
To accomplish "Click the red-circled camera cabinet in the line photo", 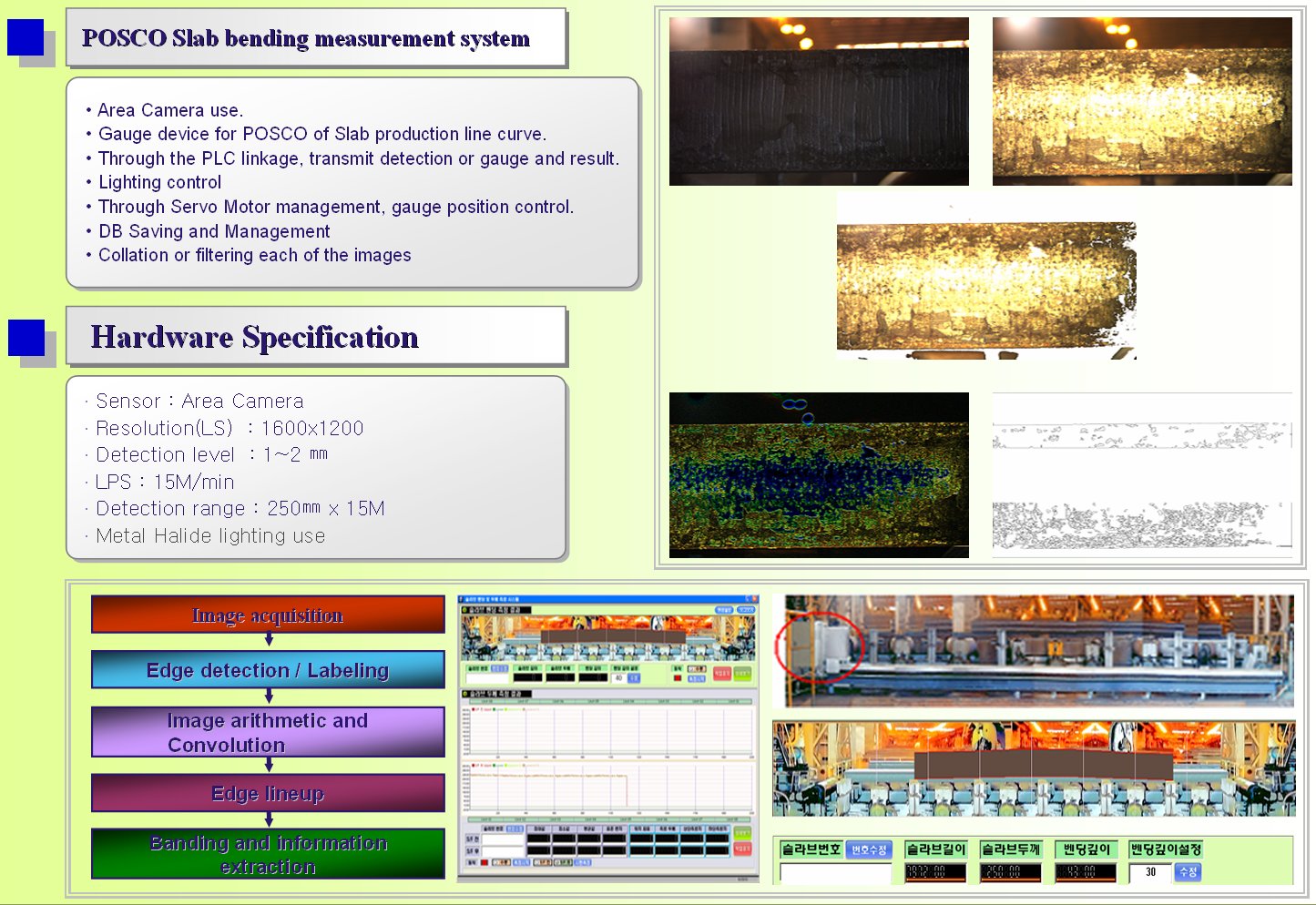I will (x=818, y=646).
